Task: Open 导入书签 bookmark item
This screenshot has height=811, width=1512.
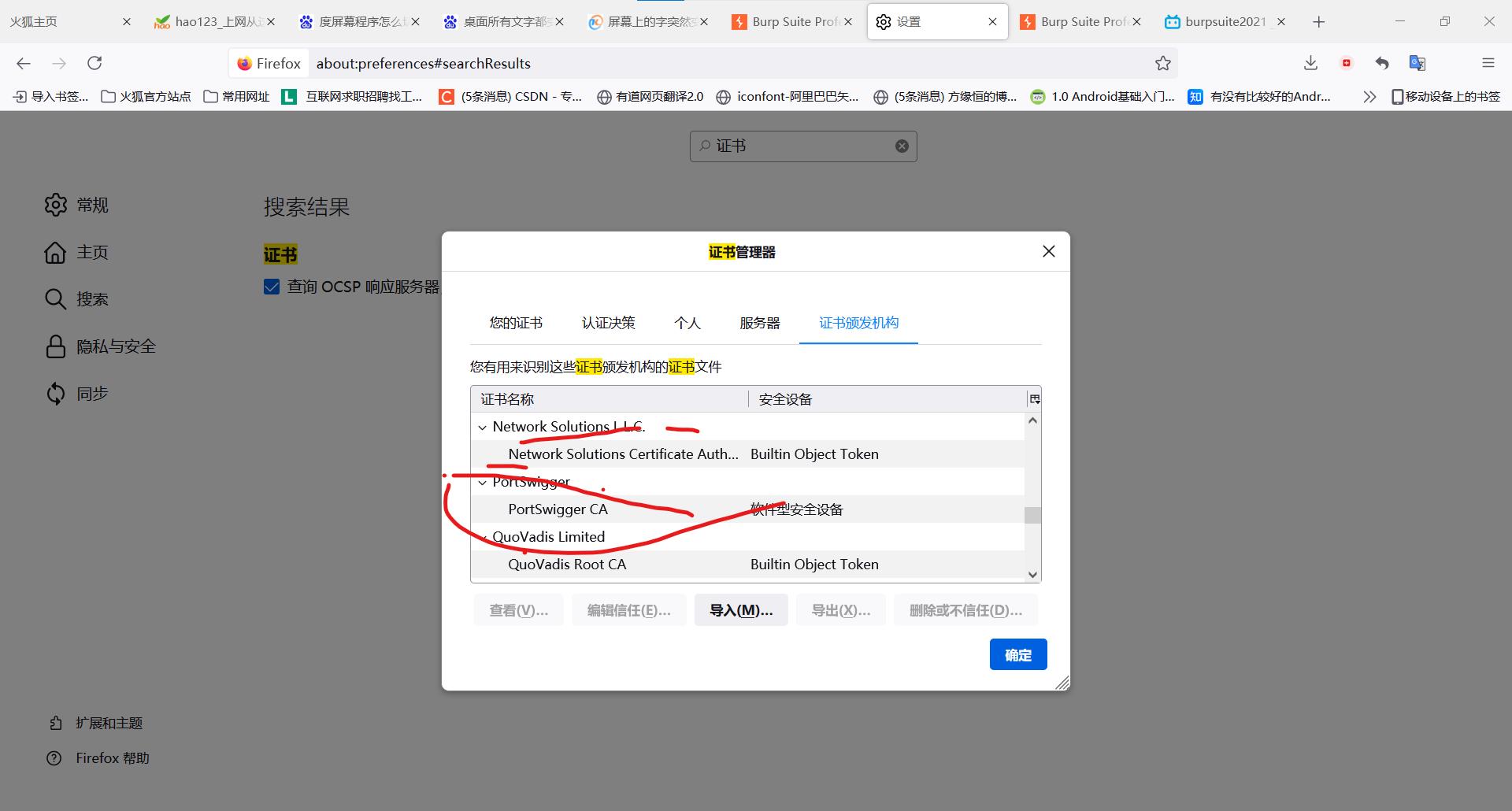Action: 51,96
